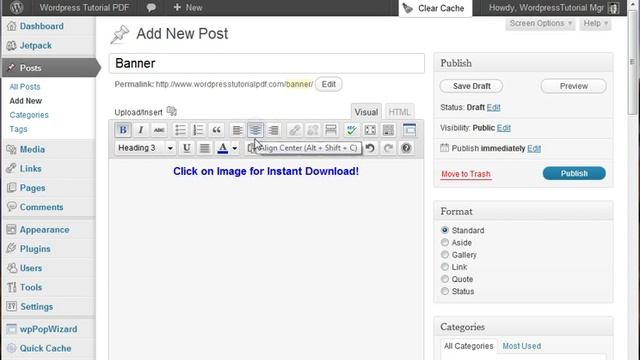Click the insert link chain icon

(294, 130)
